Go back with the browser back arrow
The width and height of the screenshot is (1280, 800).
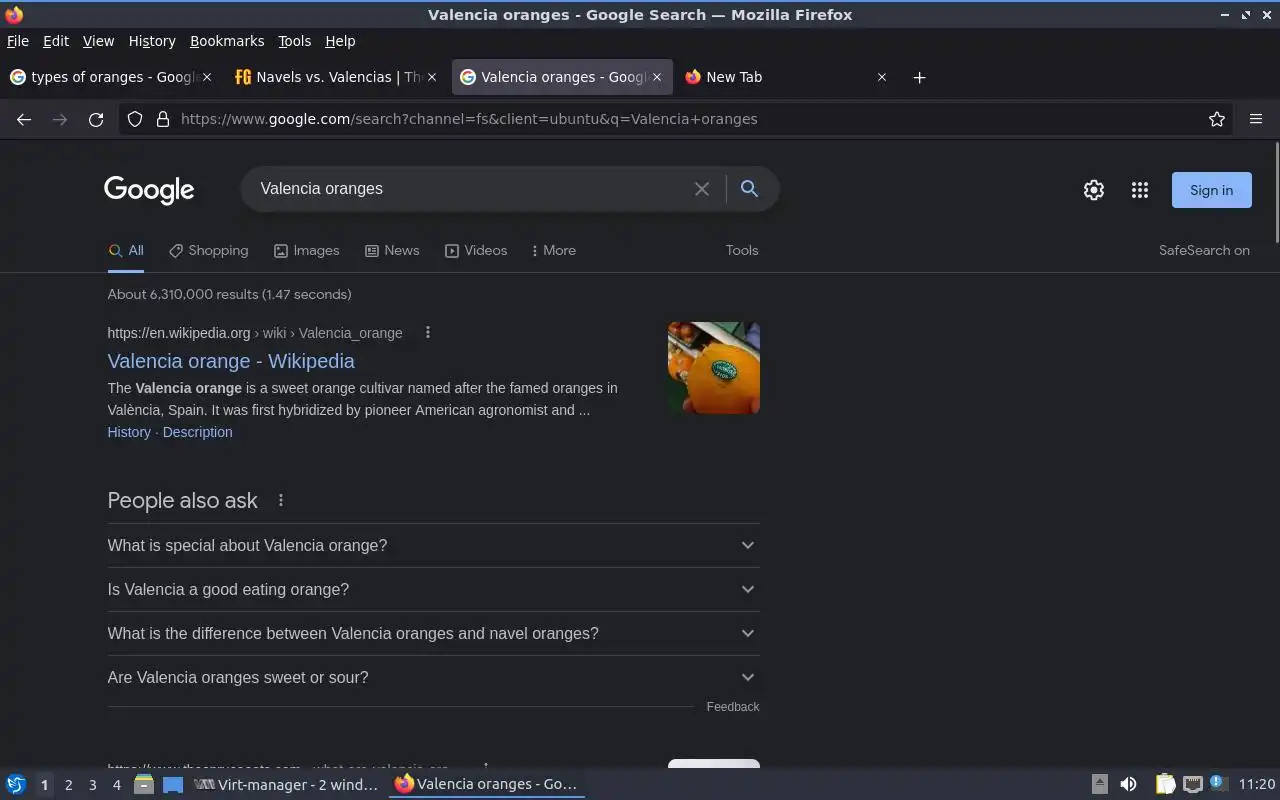pyautogui.click(x=24, y=119)
